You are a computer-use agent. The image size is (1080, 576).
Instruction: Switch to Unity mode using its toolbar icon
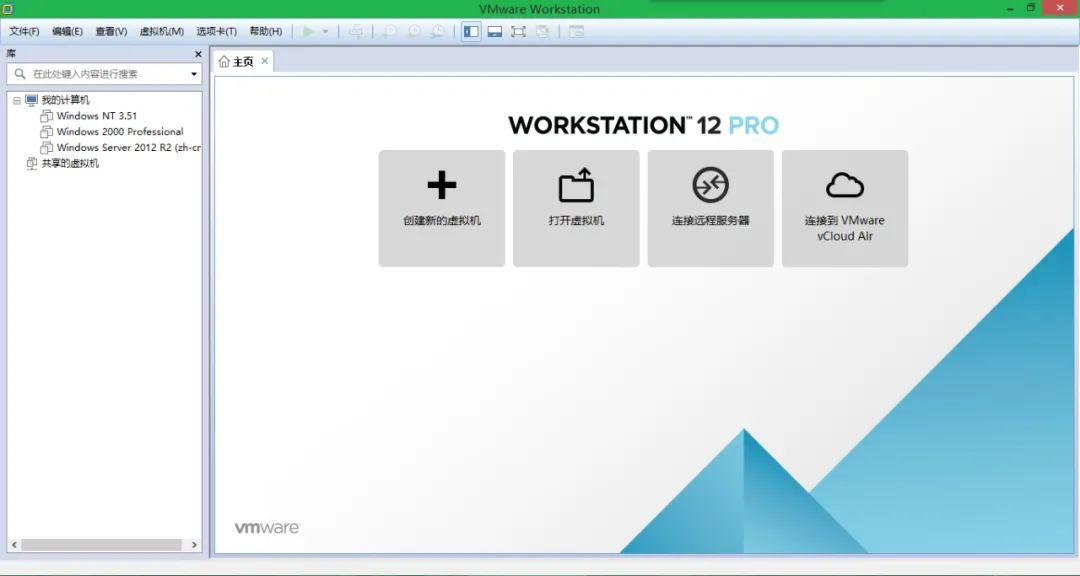(x=541, y=31)
